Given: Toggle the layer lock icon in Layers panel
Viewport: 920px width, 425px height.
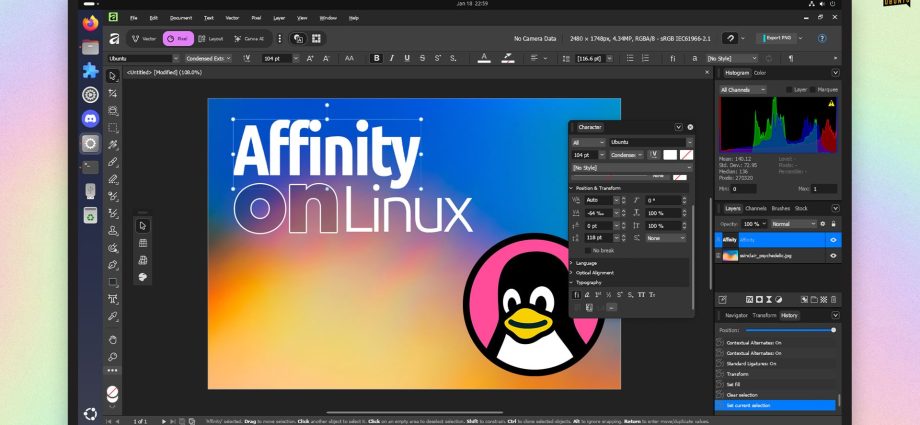Looking at the screenshot, I should click(833, 224).
